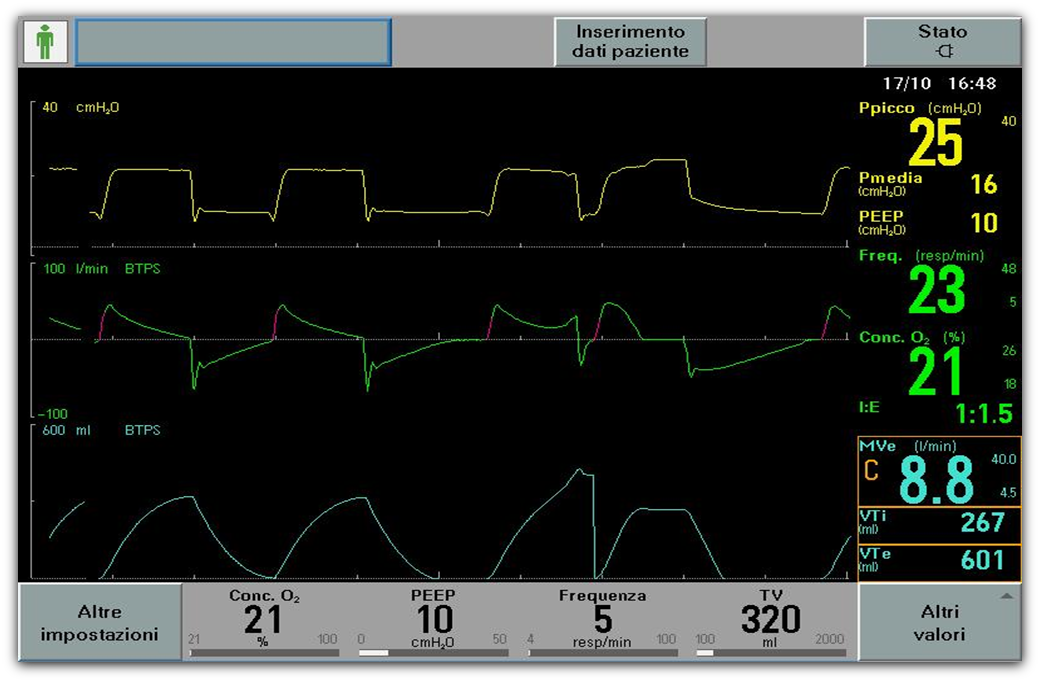Select the VTe 601 ml box
The height and width of the screenshot is (682, 1040).
pos(939,562)
